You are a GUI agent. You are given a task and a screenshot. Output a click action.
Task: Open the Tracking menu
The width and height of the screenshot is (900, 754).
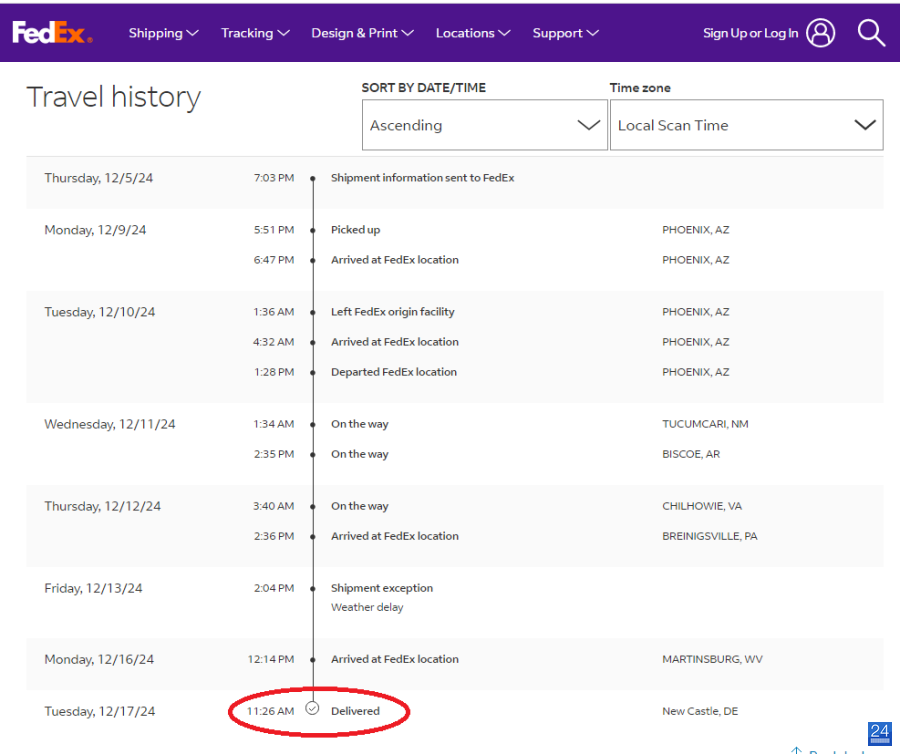pyautogui.click(x=255, y=33)
